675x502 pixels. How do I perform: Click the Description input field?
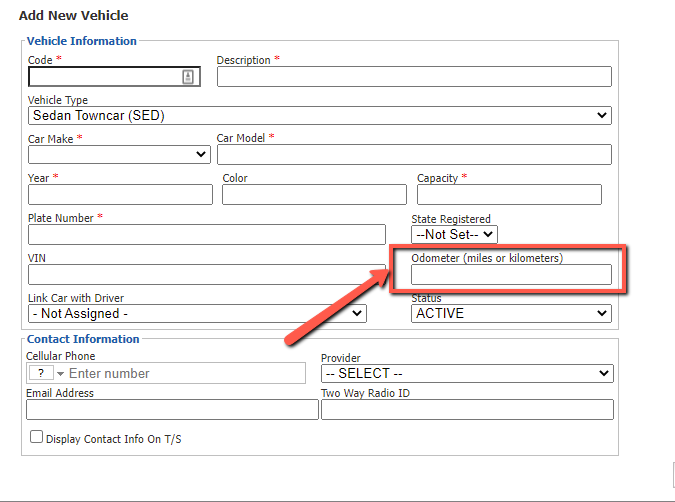coord(414,77)
